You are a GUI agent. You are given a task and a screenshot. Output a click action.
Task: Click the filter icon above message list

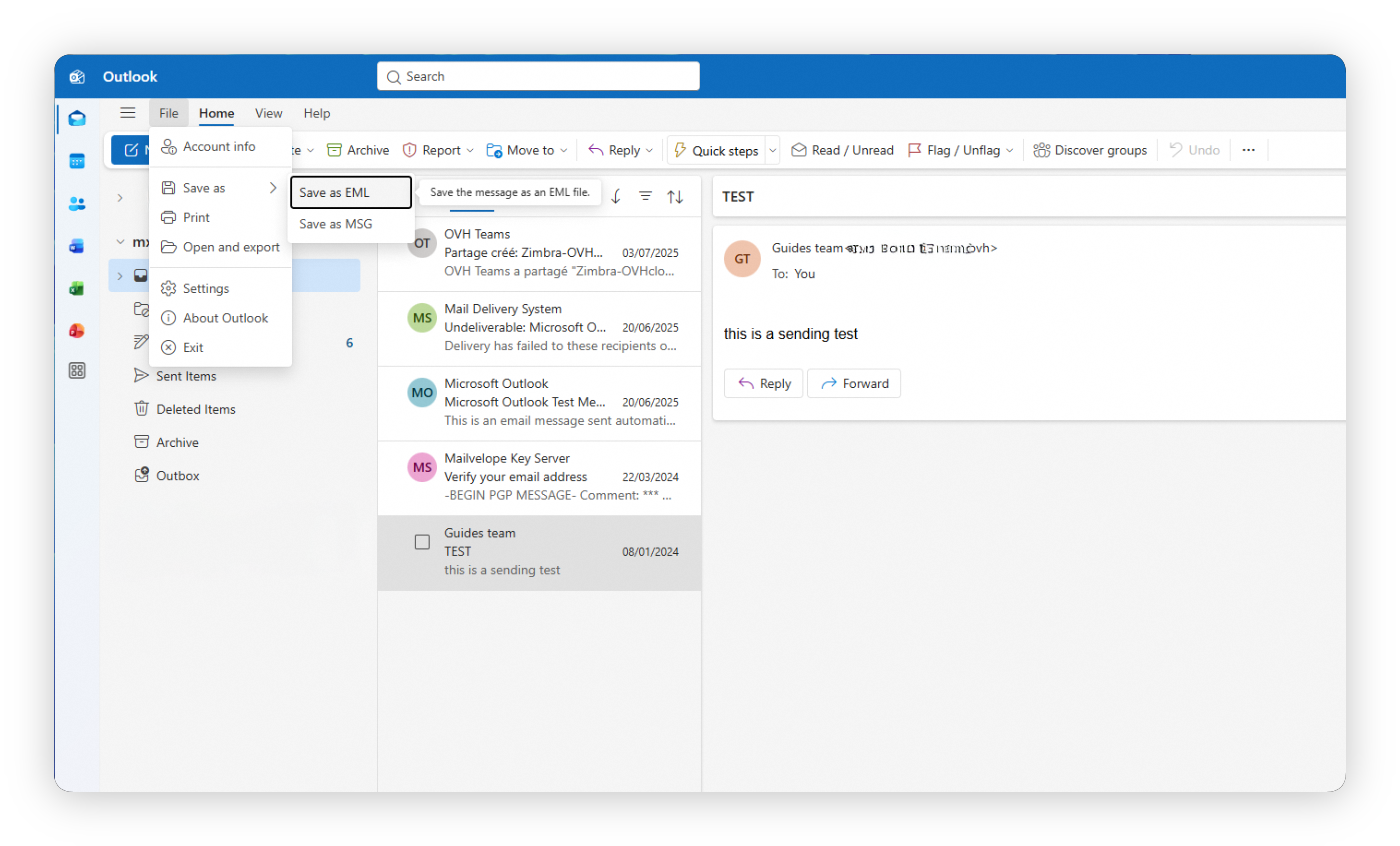point(645,196)
